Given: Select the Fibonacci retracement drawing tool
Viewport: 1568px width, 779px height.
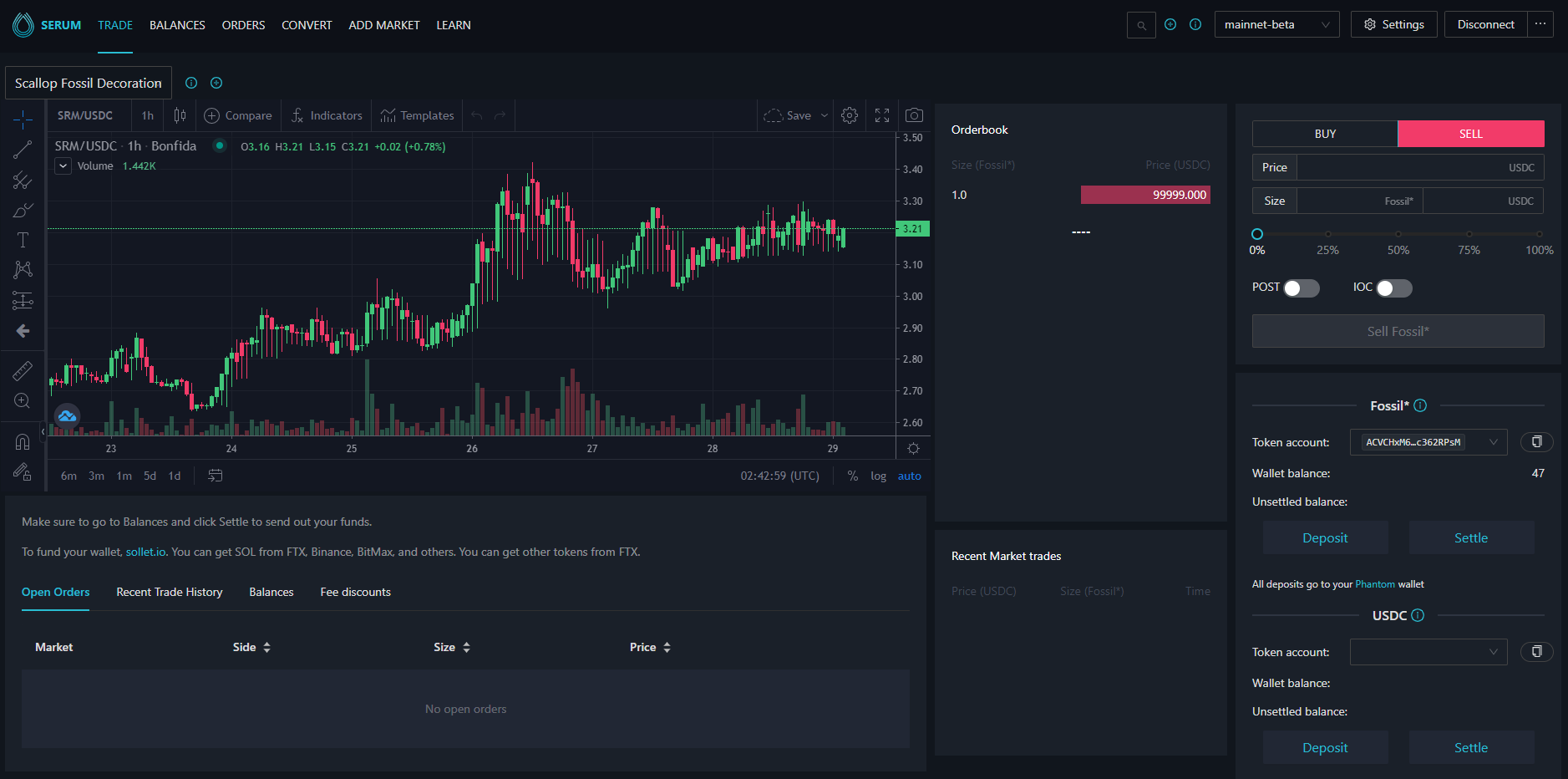Looking at the screenshot, I should pyautogui.click(x=23, y=180).
